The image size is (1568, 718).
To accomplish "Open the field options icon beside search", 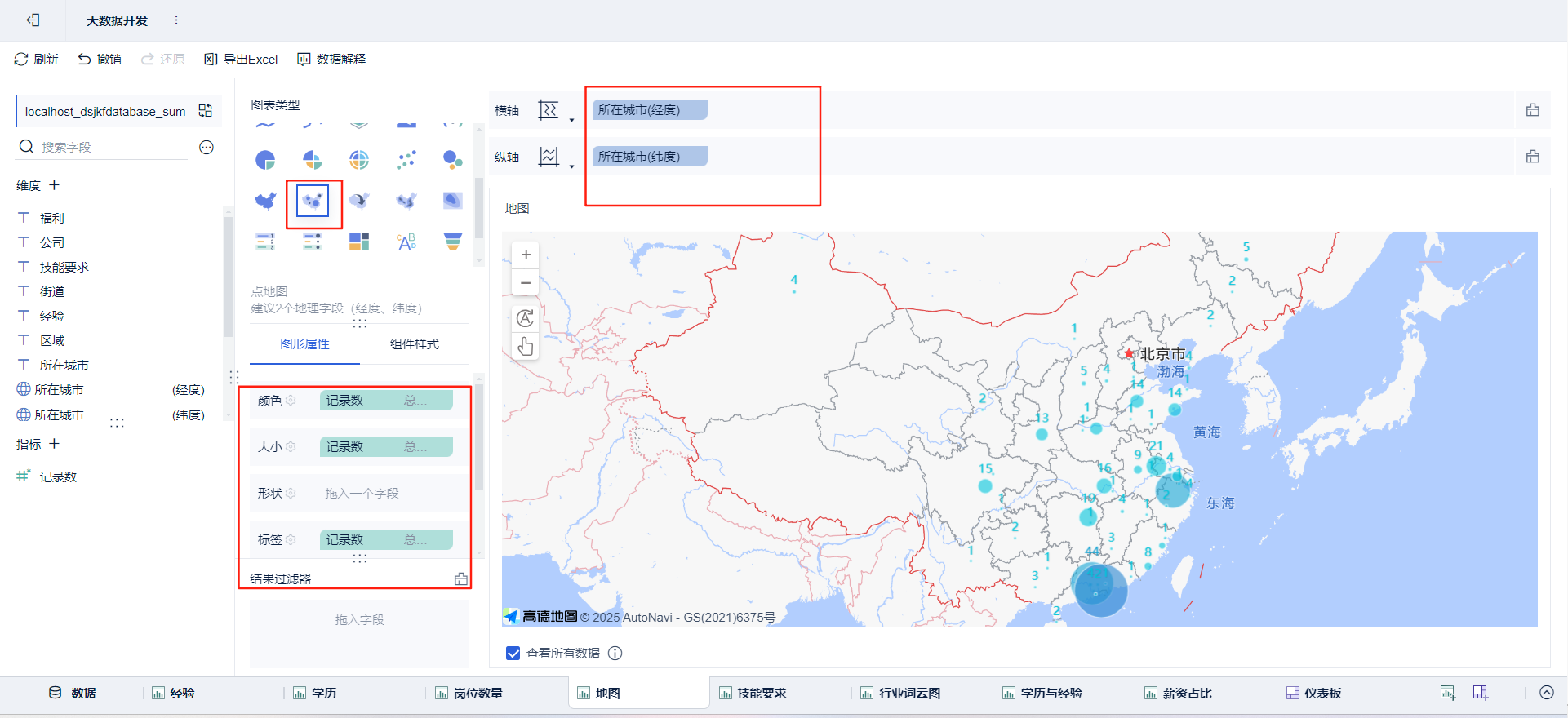I will 207,147.
